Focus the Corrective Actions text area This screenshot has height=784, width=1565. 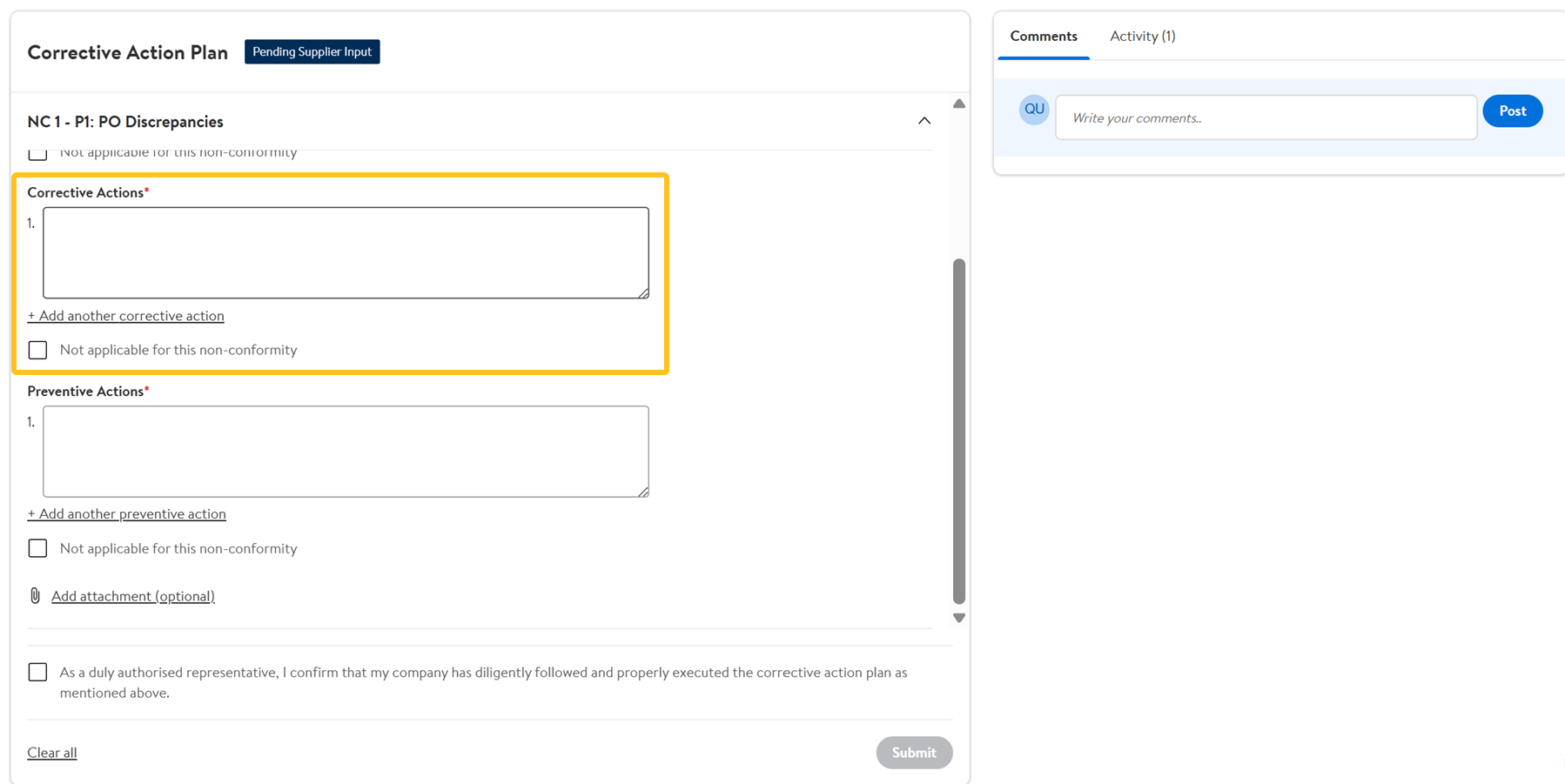coord(346,252)
